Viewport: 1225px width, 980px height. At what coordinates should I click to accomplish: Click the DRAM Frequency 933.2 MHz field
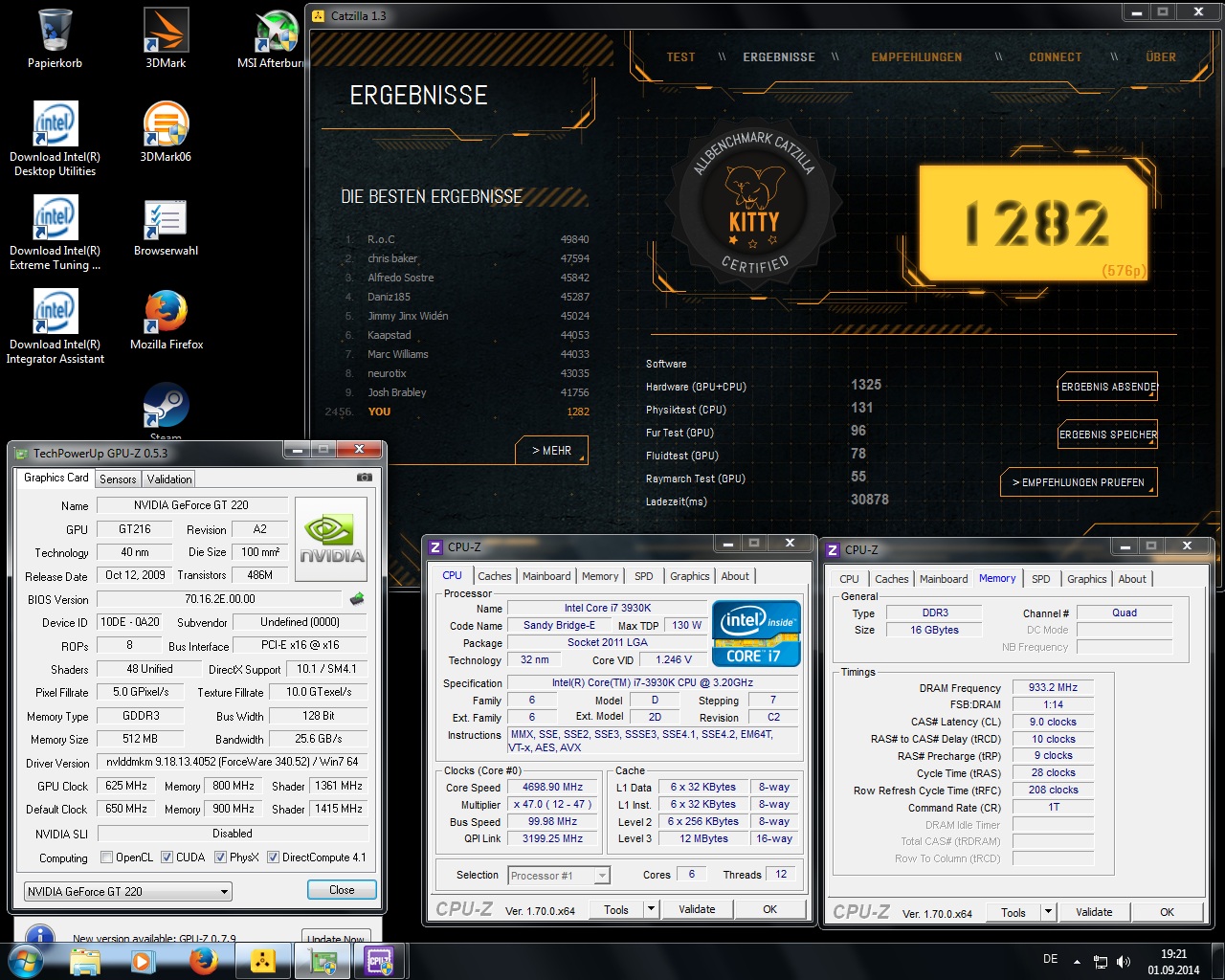[x=1053, y=688]
